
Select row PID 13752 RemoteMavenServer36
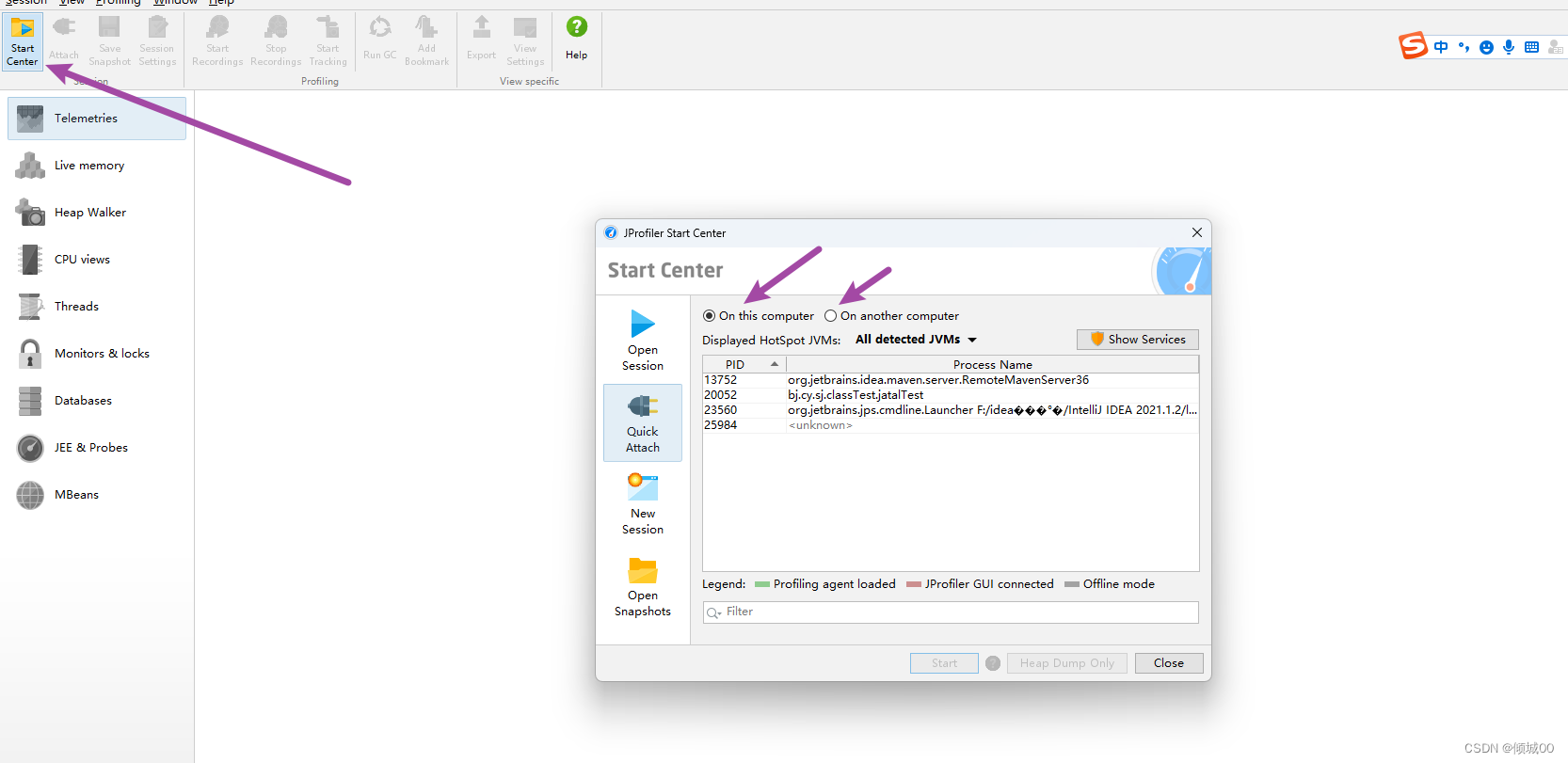click(x=951, y=380)
